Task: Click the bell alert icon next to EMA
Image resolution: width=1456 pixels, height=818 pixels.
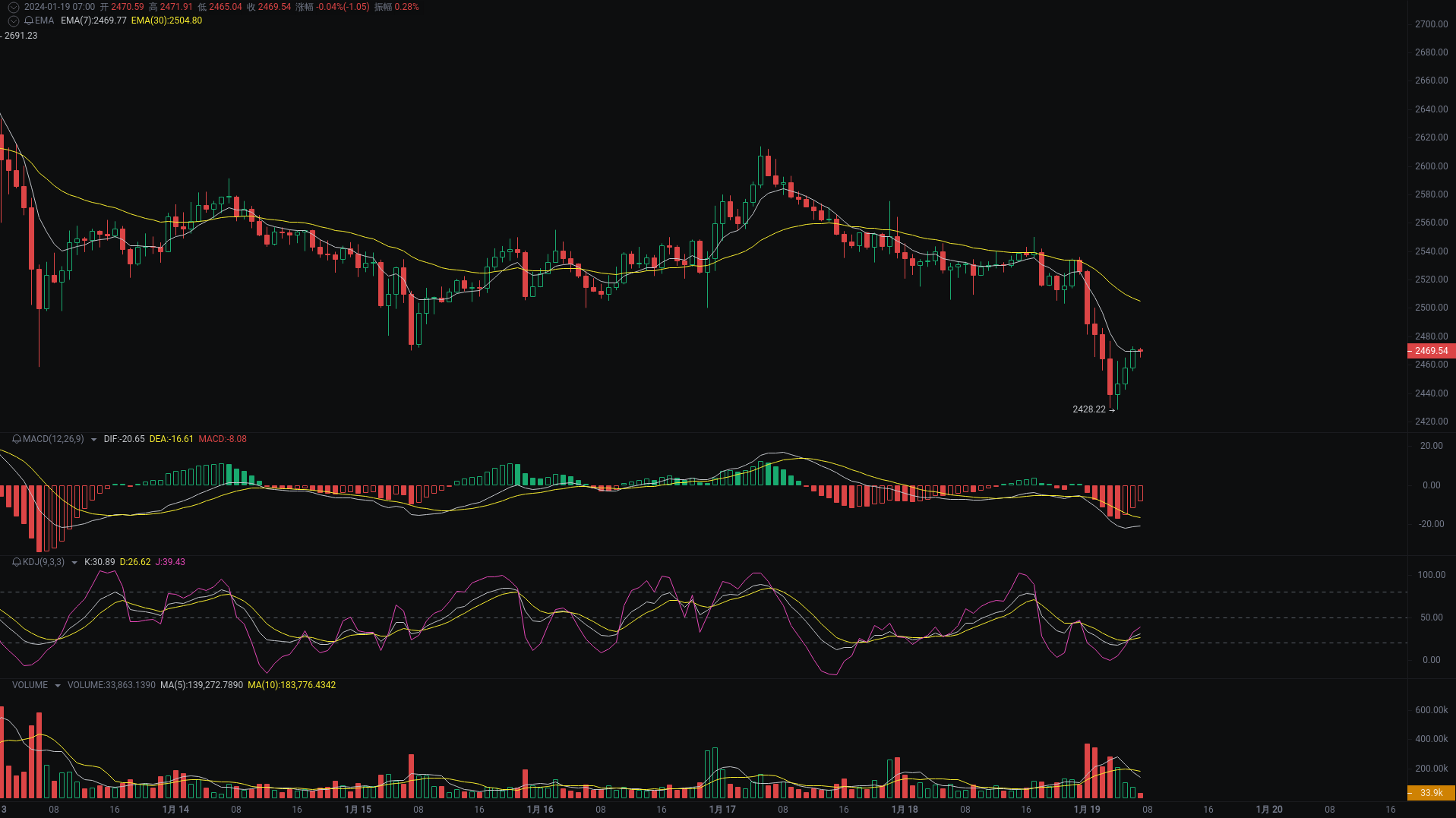Action: click(x=29, y=21)
